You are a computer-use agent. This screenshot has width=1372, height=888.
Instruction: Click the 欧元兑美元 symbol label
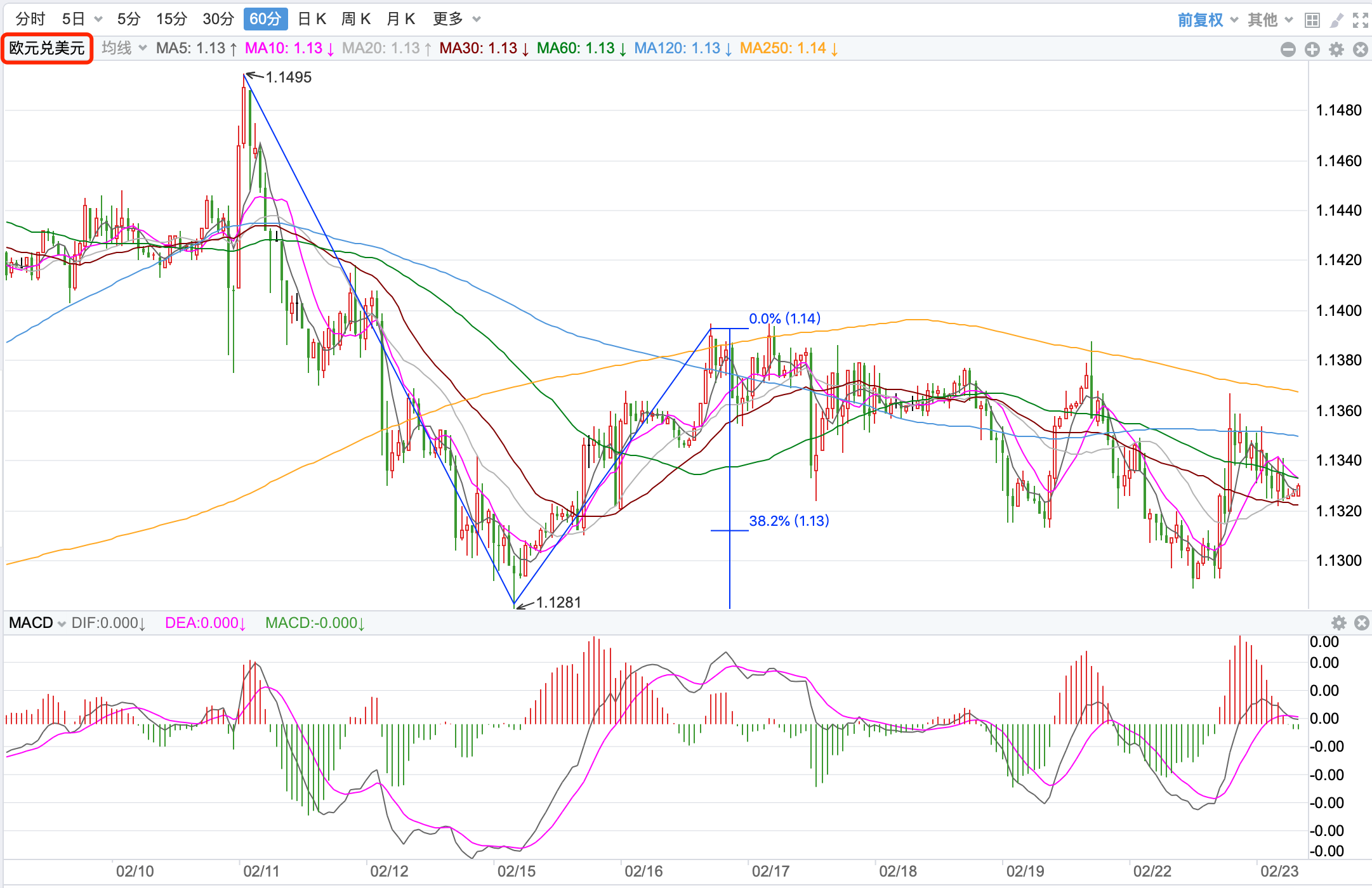coord(47,48)
